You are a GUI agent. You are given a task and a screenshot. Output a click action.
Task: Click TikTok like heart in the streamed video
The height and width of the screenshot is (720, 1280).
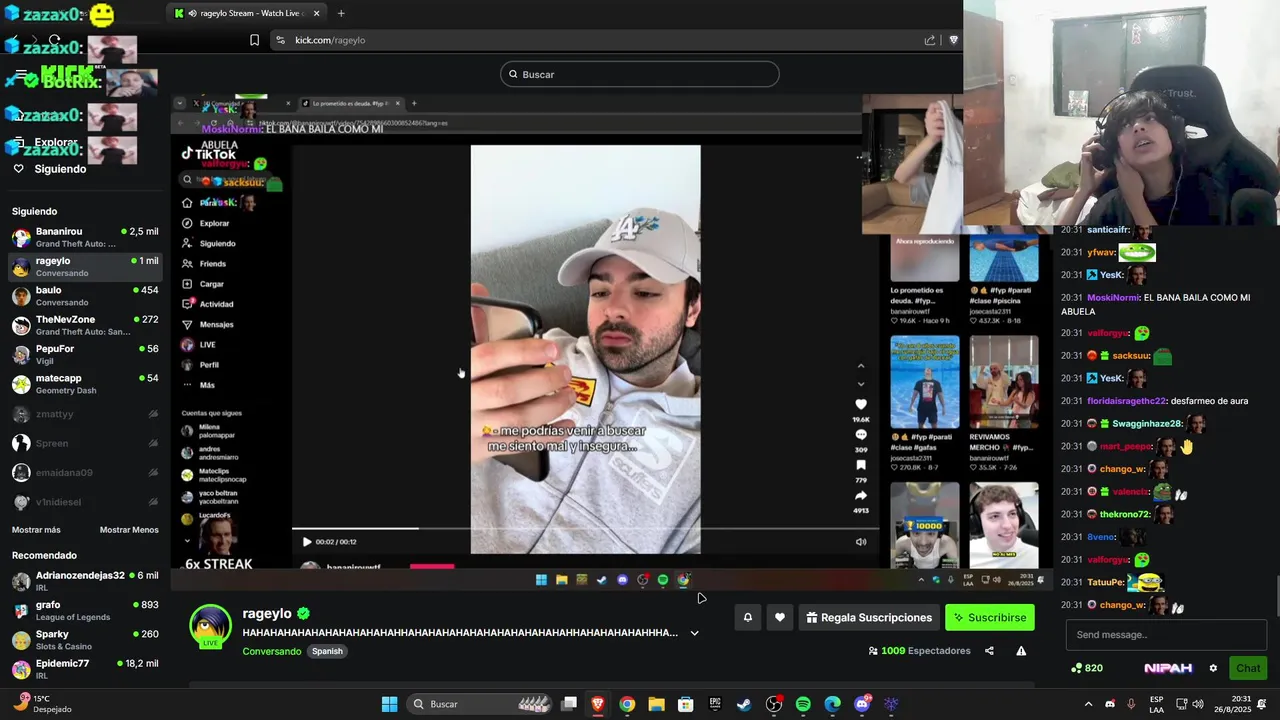coord(860,404)
